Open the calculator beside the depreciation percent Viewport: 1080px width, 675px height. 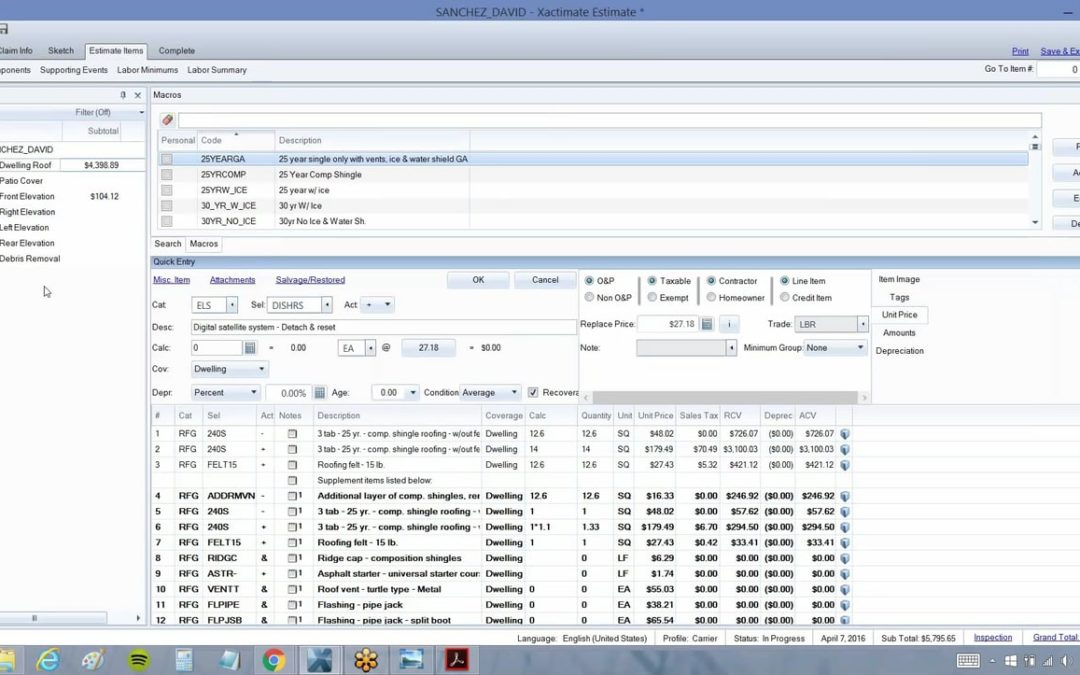320,393
